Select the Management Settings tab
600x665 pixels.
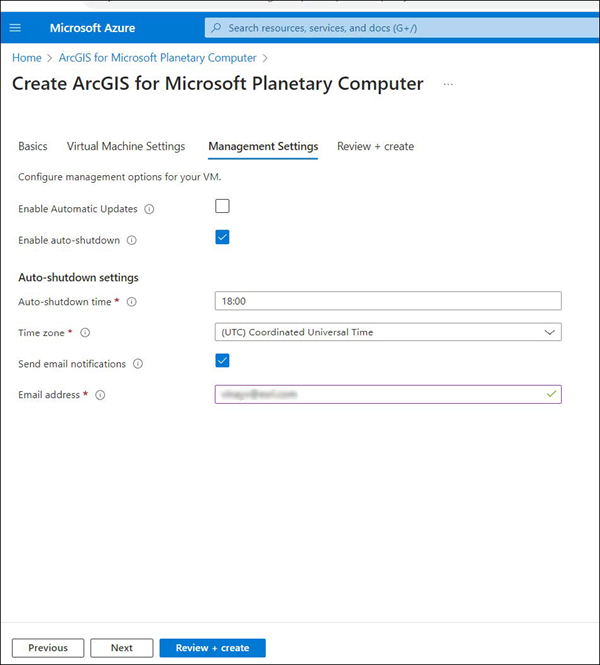pos(263,146)
